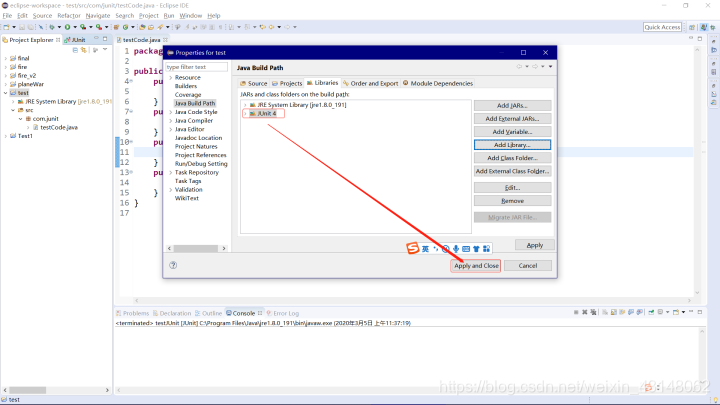The image size is (720, 405).
Task: Click Link with Editor in Project Explorer
Action: (84, 50)
